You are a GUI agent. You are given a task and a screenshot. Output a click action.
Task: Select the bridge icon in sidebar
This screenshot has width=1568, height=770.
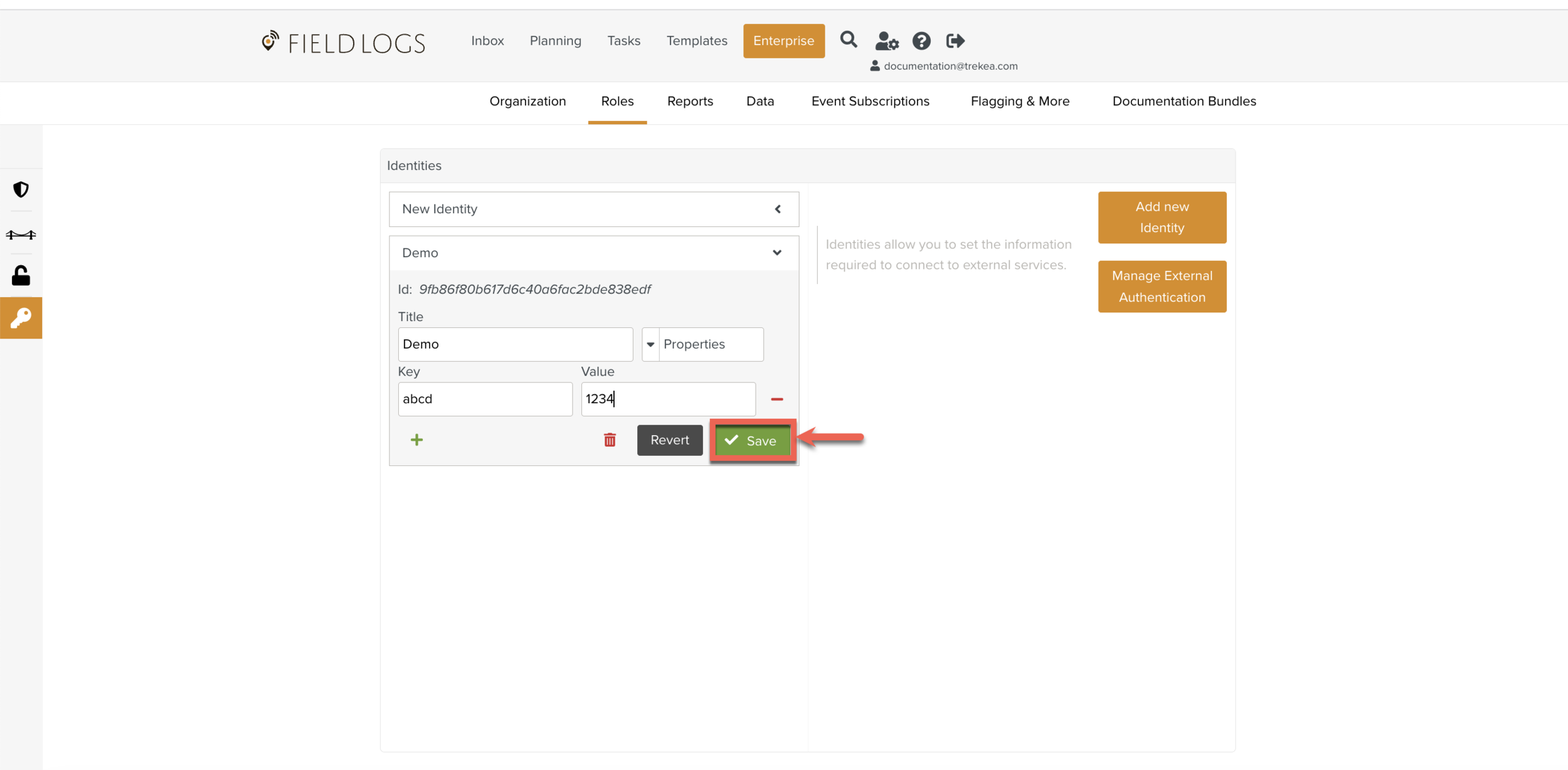(x=21, y=235)
